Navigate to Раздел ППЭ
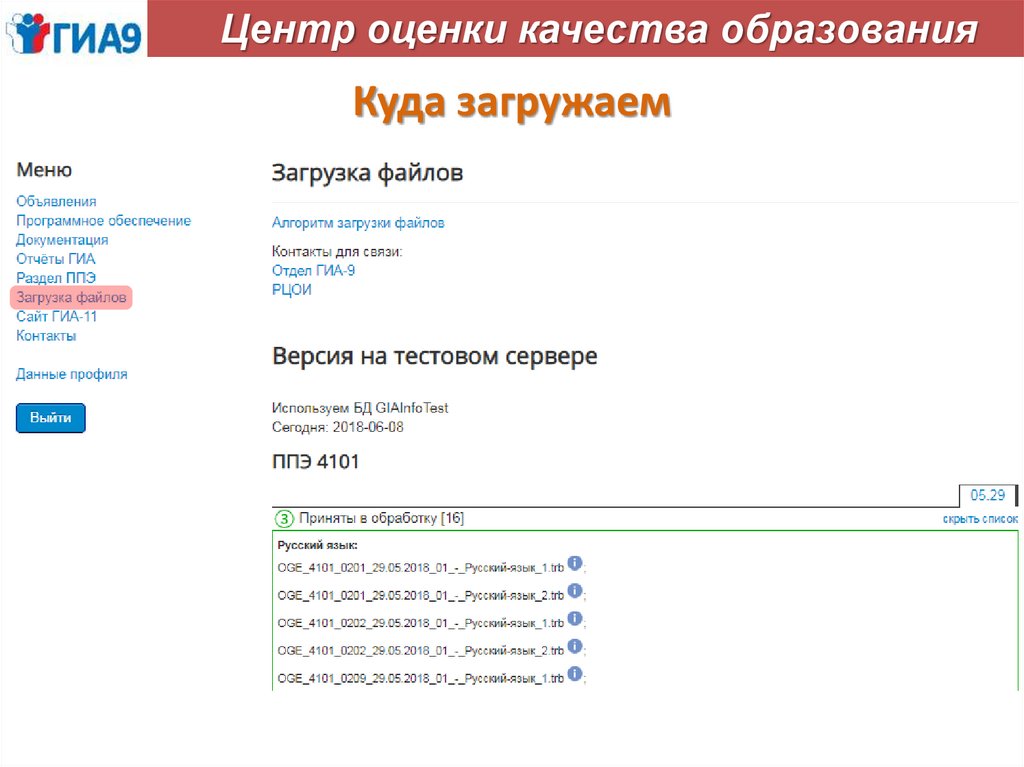Screen dimensions: 1024x767 click(56, 278)
